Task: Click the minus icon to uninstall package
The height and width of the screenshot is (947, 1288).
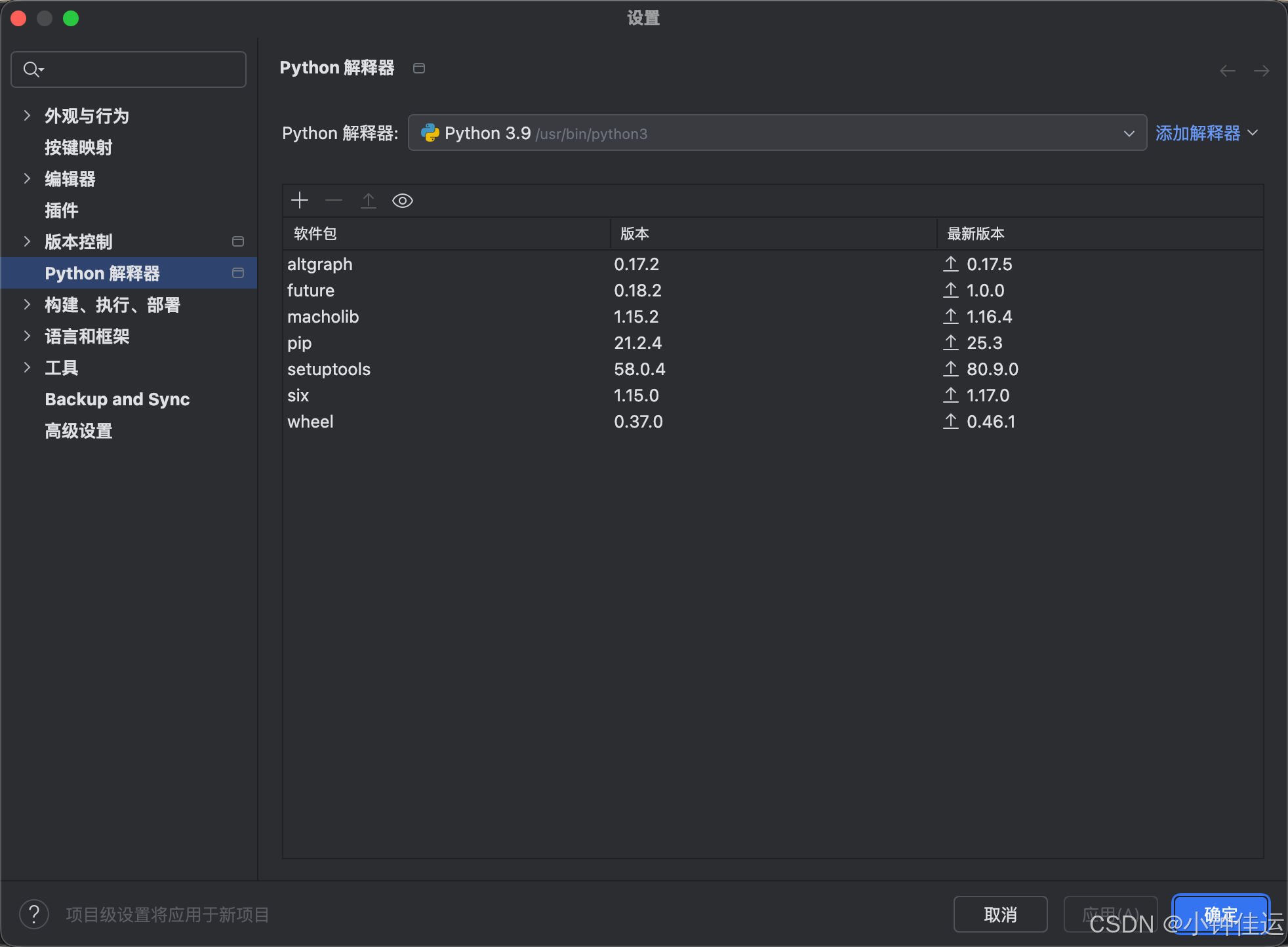Action: tap(334, 201)
